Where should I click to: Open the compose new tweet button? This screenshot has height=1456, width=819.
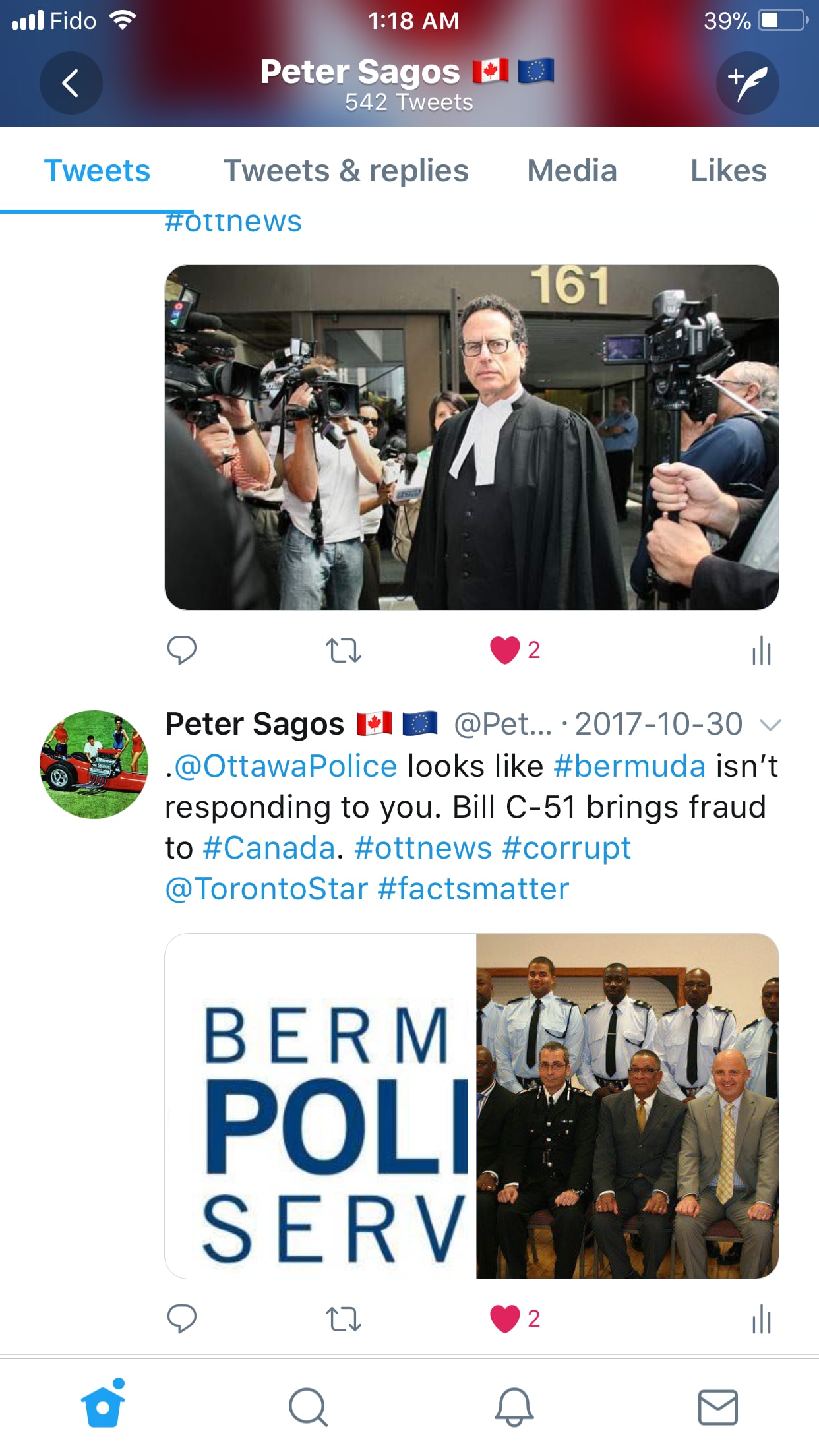click(x=748, y=83)
